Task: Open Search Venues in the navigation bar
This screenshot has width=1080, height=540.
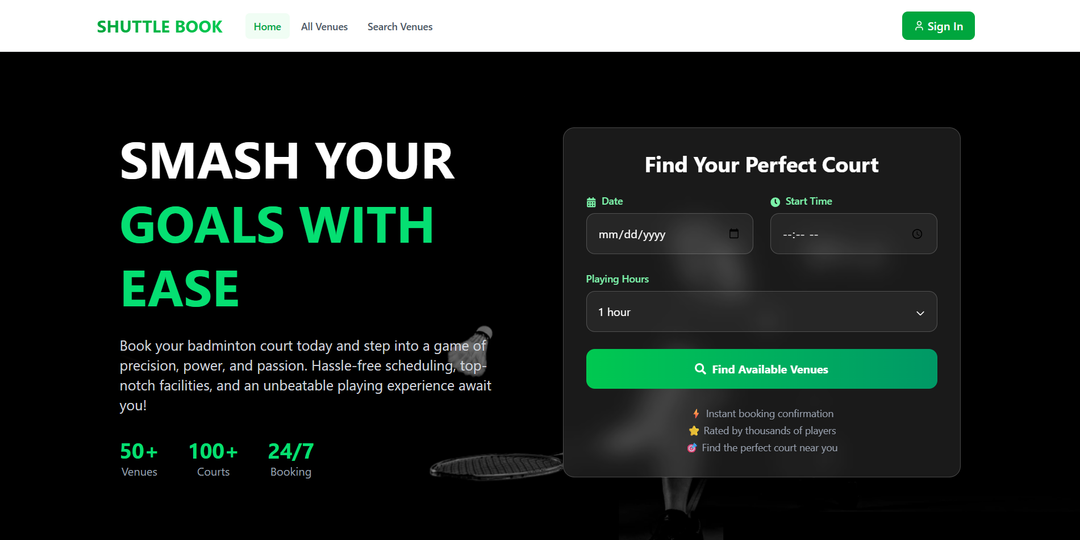Action: click(400, 26)
